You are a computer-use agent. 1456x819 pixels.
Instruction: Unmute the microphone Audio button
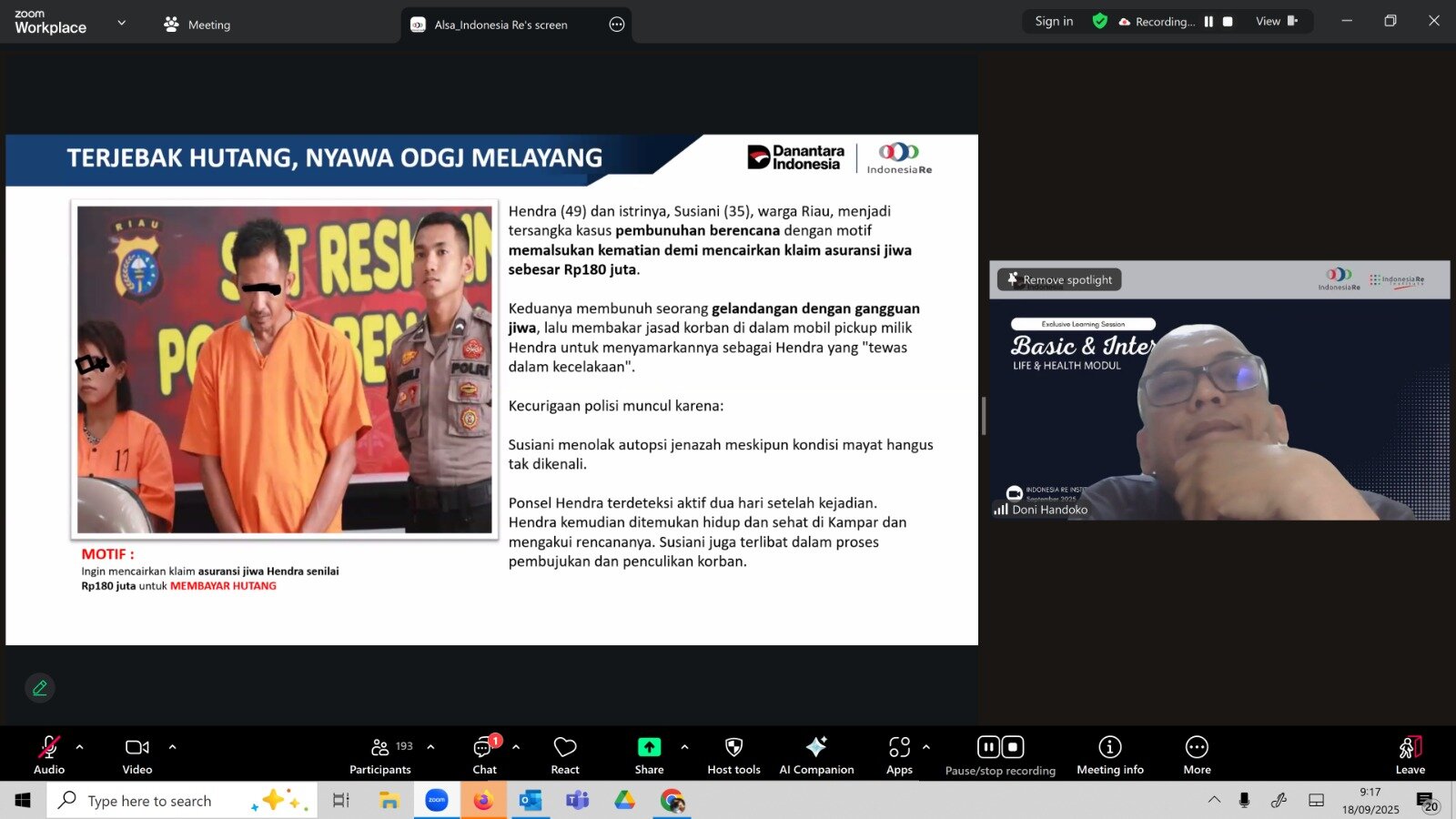tap(49, 755)
